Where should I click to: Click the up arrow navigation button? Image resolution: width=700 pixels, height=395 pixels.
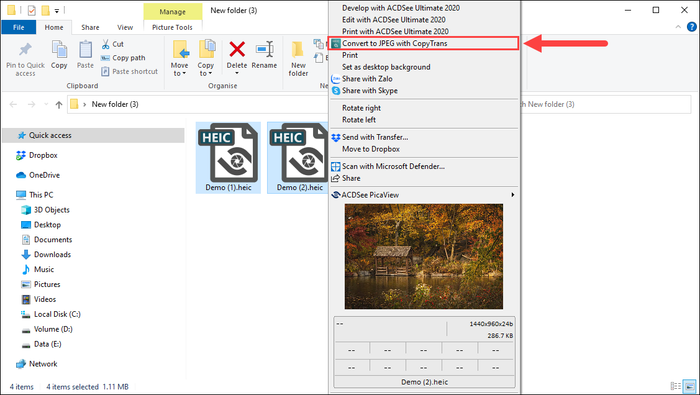pos(59,104)
